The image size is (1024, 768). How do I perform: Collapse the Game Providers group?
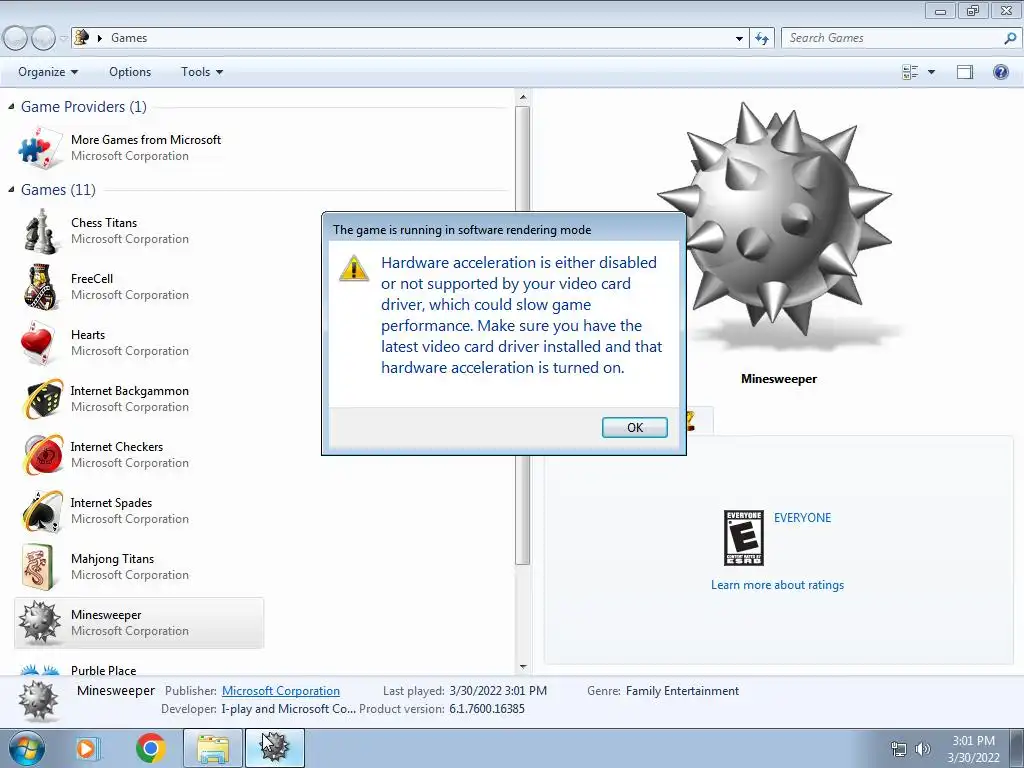11,106
